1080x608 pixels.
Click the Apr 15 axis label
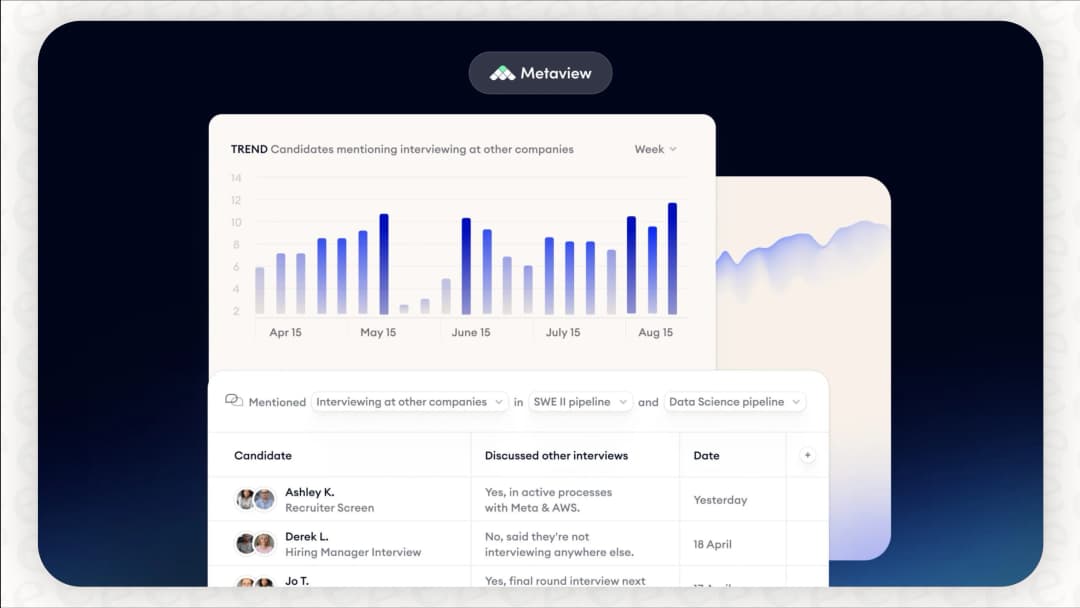pyautogui.click(x=285, y=332)
